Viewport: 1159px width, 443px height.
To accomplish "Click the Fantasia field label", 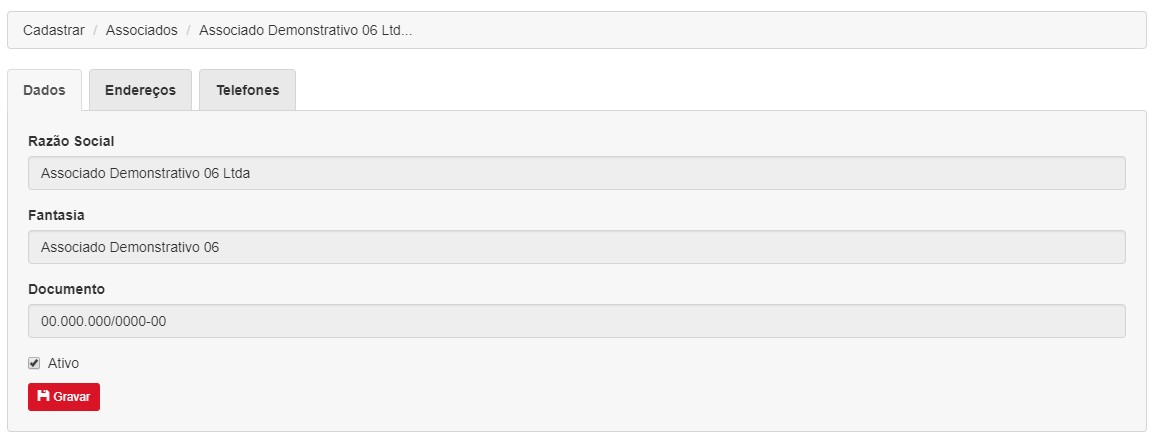I will (56, 215).
